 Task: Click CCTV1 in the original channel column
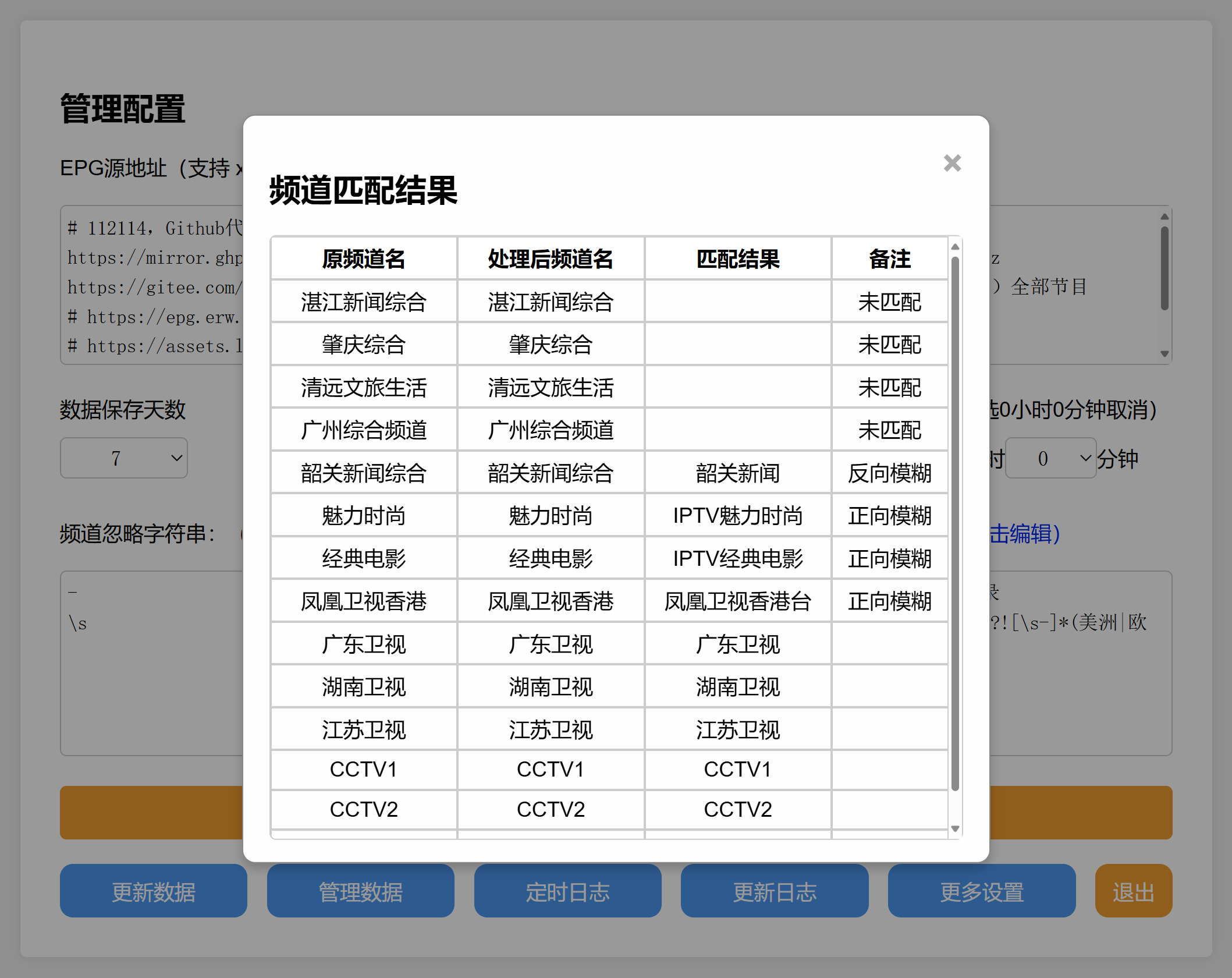point(364,770)
